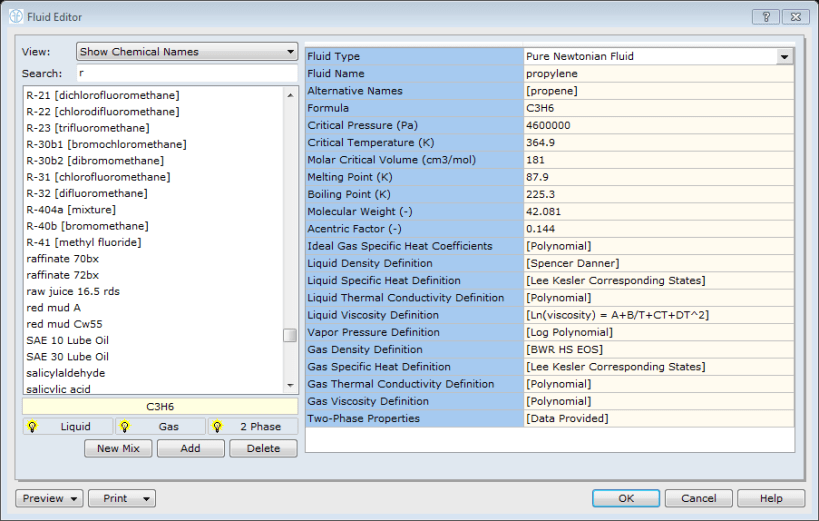Click the Add button

pos(191,448)
